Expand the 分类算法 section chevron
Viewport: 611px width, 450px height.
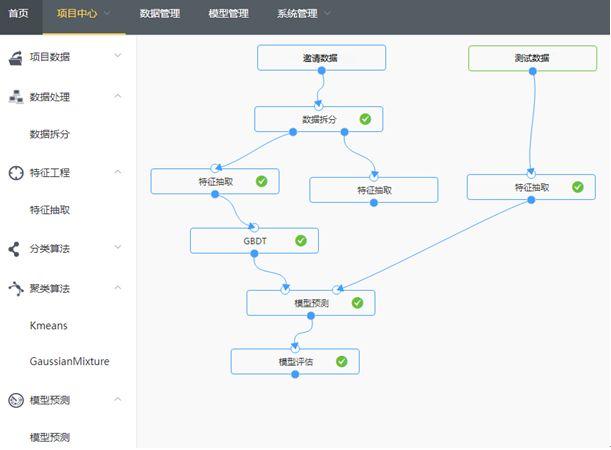coord(118,247)
